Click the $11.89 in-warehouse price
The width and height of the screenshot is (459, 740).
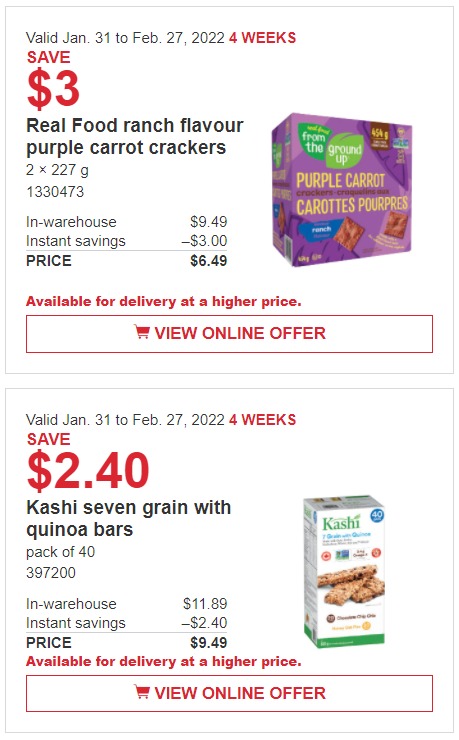tap(205, 604)
